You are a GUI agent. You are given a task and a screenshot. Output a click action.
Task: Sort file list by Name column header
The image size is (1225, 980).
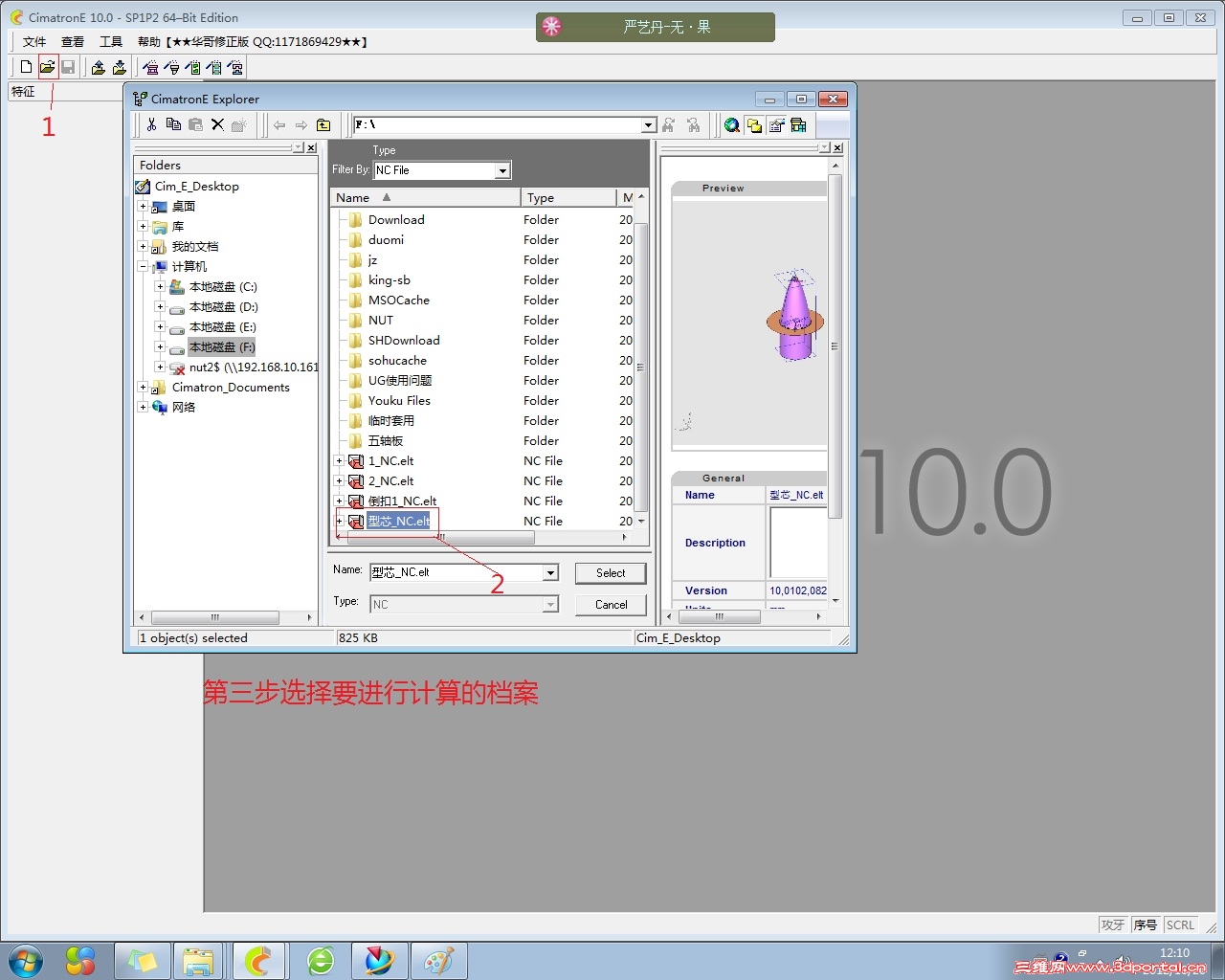click(426, 197)
